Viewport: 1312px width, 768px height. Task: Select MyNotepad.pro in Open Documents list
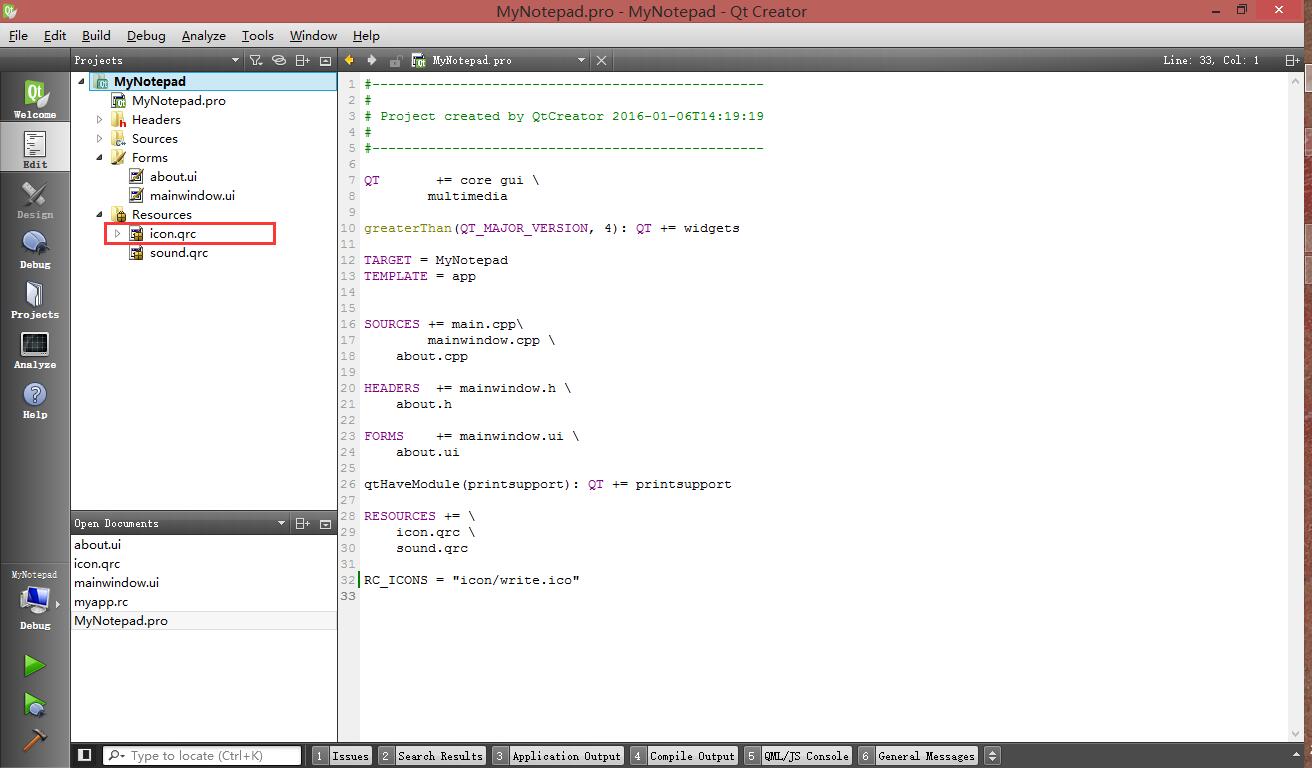pyautogui.click(x=204, y=621)
